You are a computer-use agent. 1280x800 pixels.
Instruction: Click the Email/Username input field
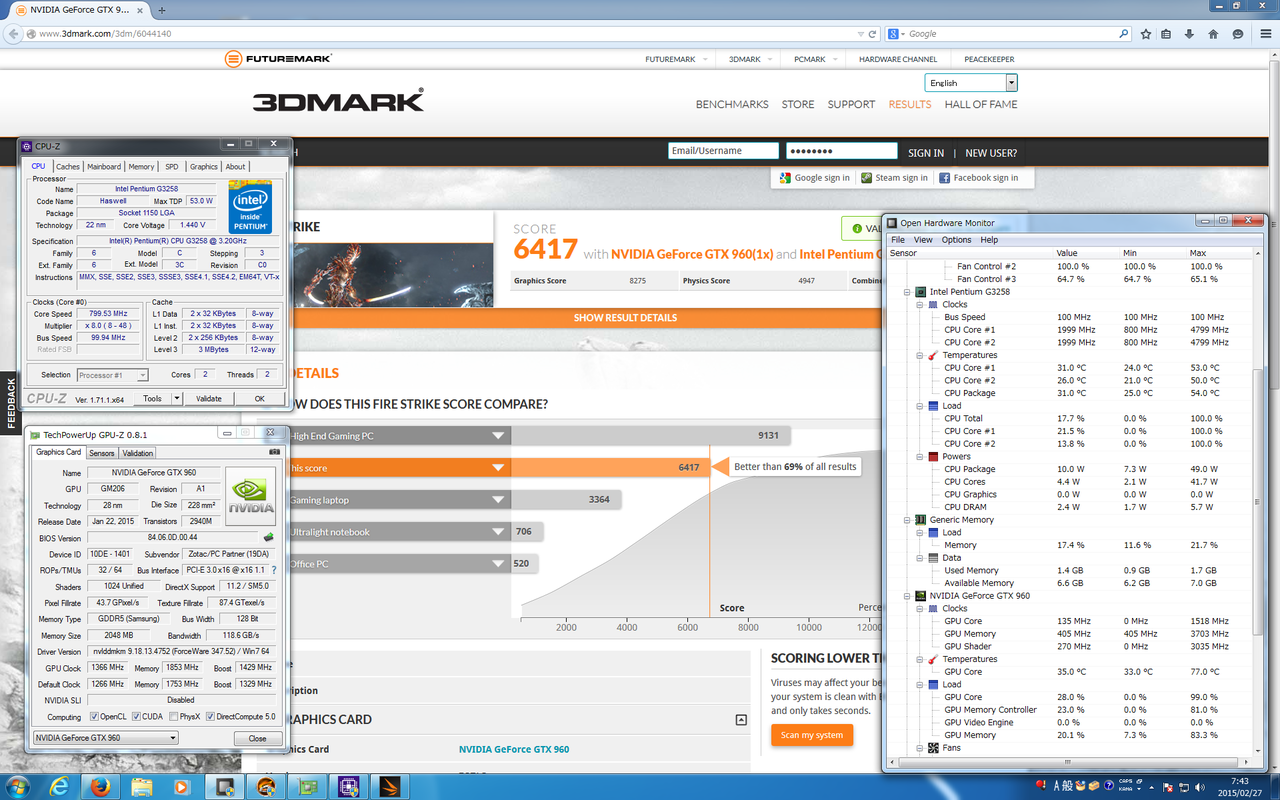click(x=723, y=151)
